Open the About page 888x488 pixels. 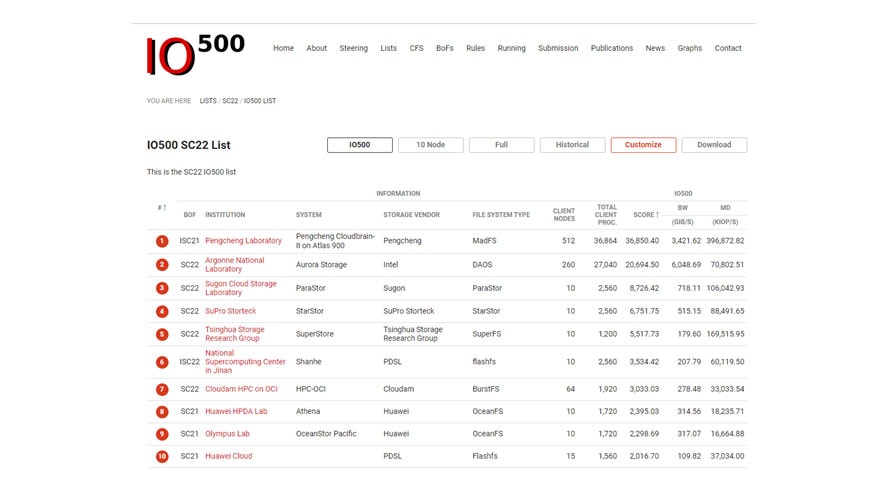pyautogui.click(x=317, y=48)
